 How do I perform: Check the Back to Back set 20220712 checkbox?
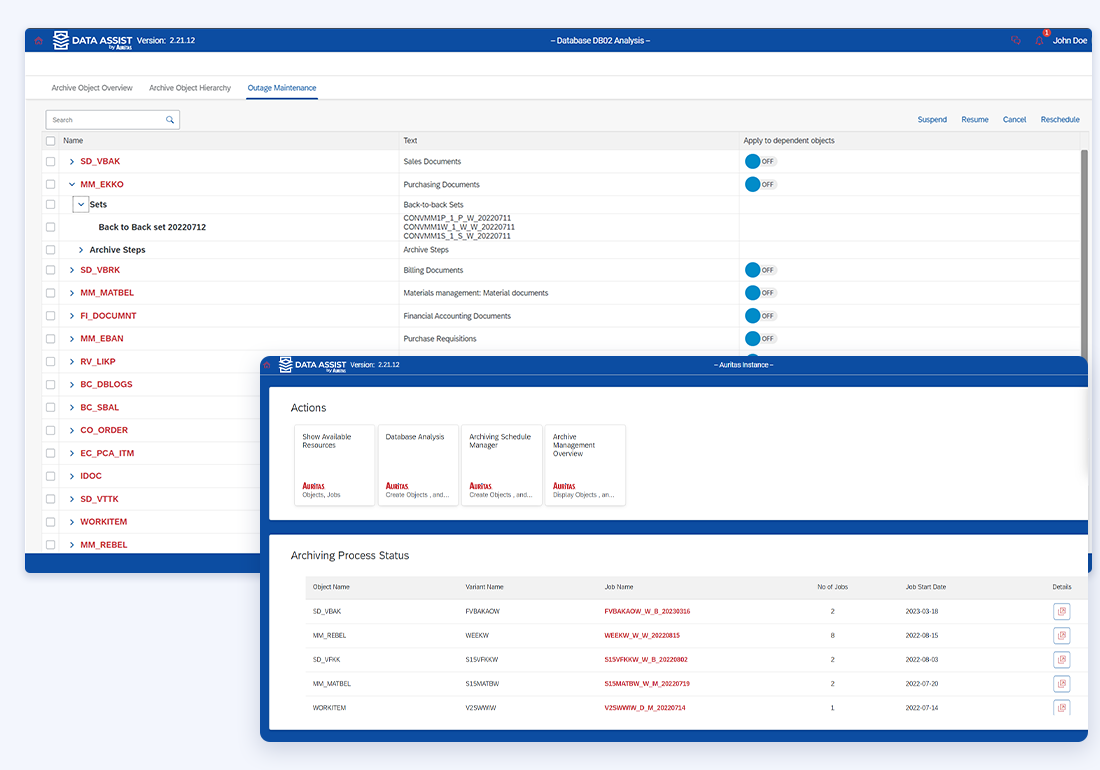(51, 227)
